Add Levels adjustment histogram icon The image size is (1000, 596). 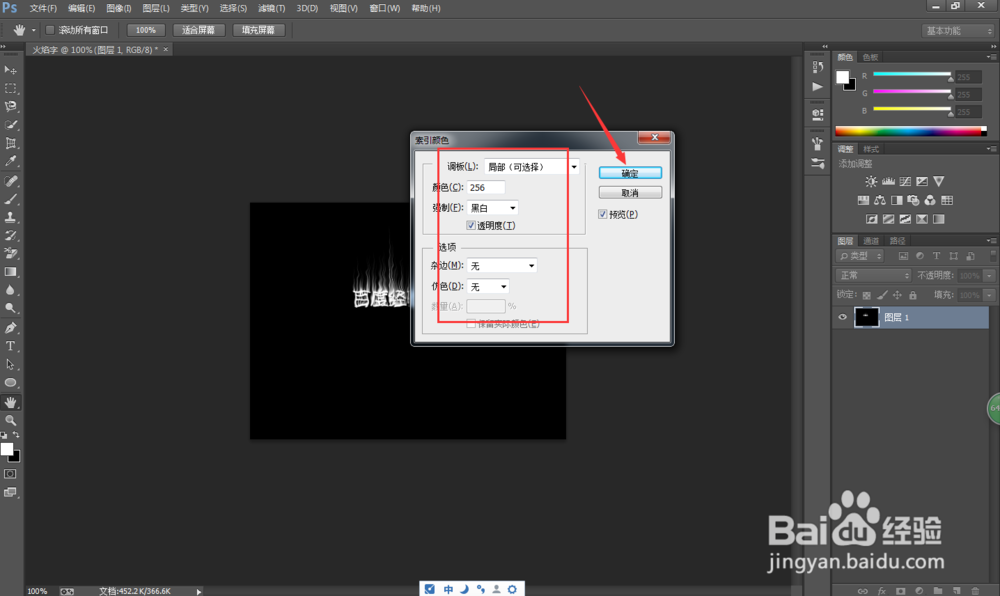pyautogui.click(x=888, y=182)
